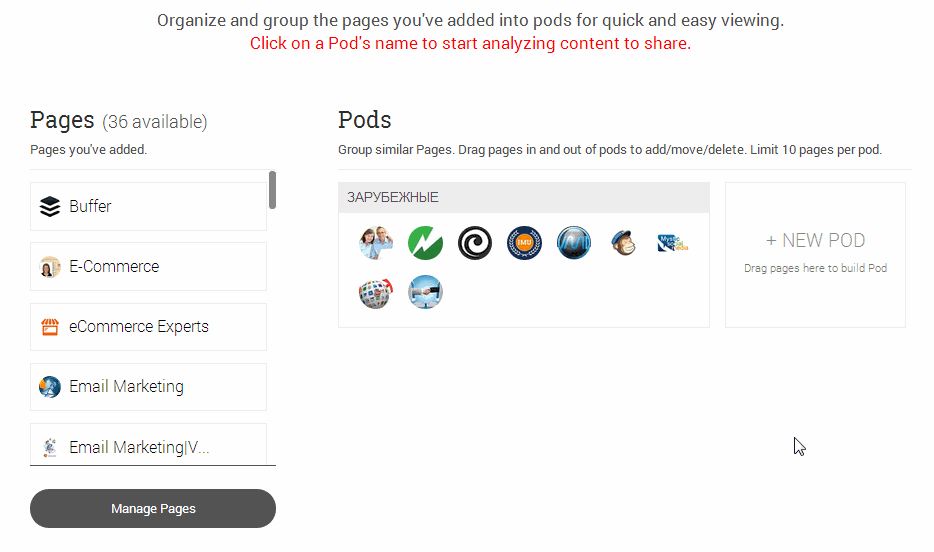Viewport: 934px width, 552px height.
Task: Click the app-covered globe page icon
Action: click(376, 292)
